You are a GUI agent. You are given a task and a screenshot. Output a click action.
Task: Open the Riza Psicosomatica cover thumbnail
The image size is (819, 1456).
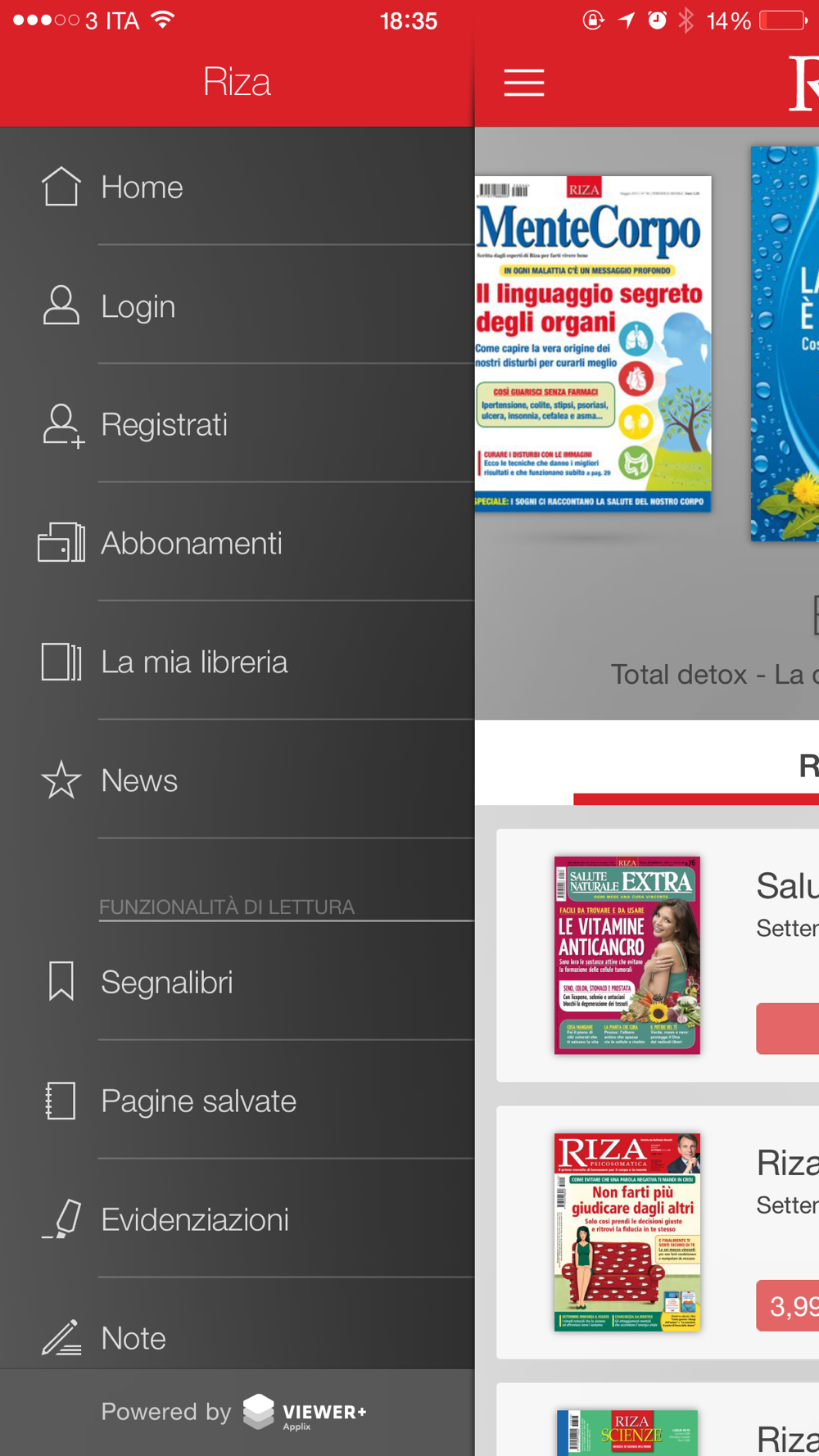click(x=627, y=1232)
